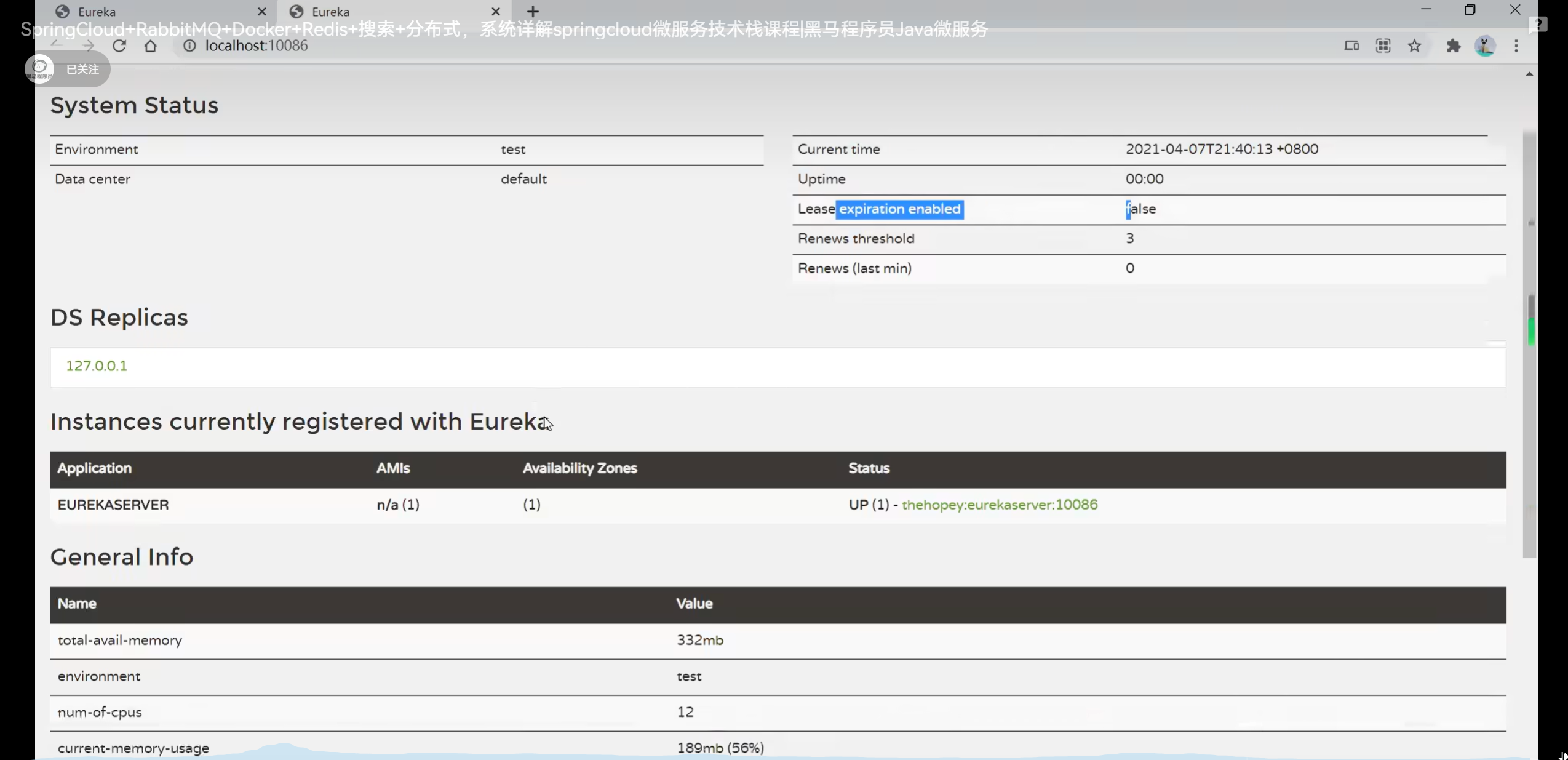Close the first Eureka tab
Screen dimensions: 1568x760
coord(262,12)
